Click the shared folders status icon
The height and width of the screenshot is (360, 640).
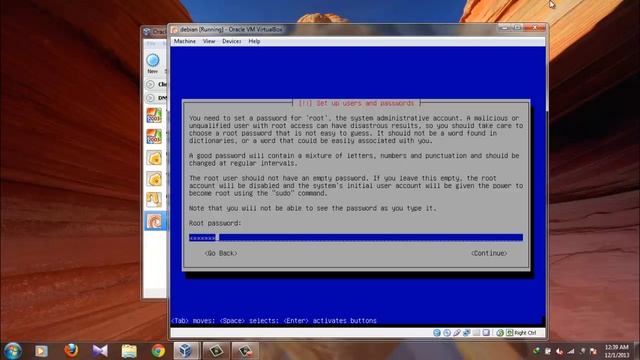tap(476, 333)
